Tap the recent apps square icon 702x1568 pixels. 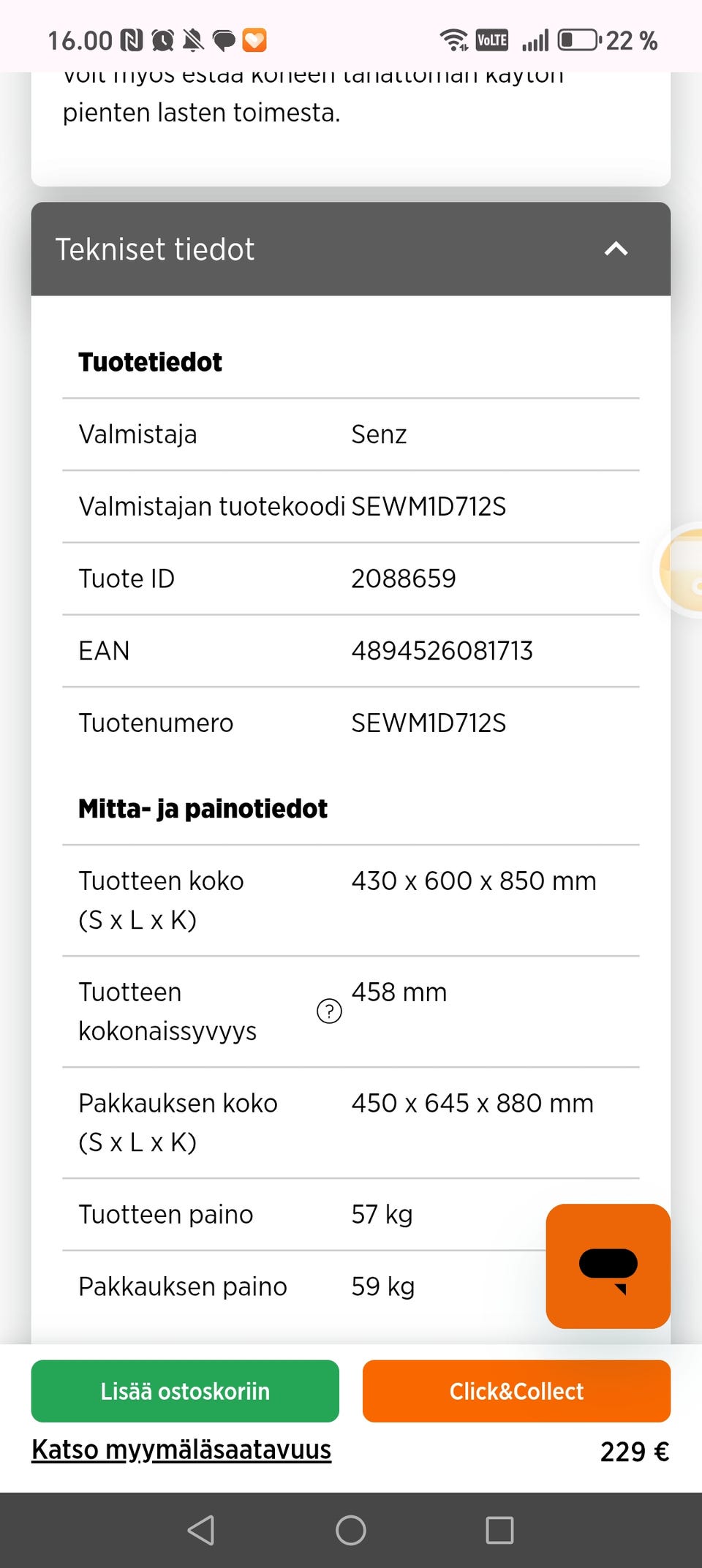point(499,1530)
